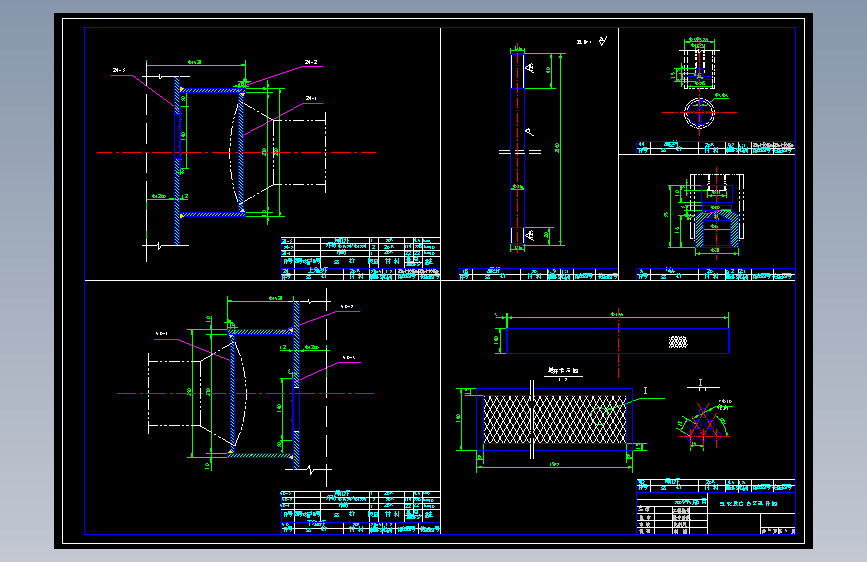The height and width of the screenshot is (562, 867).
Task: Select the long vertical rod outline
Action: click(x=517, y=148)
